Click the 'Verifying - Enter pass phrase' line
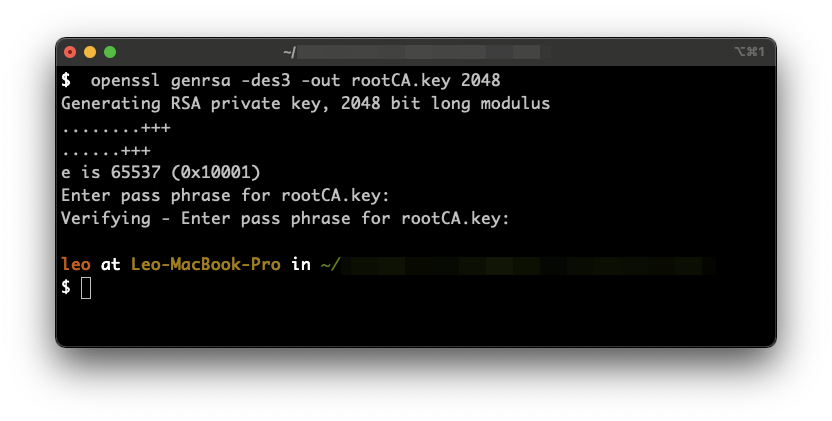The width and height of the screenshot is (832, 421). 285,219
